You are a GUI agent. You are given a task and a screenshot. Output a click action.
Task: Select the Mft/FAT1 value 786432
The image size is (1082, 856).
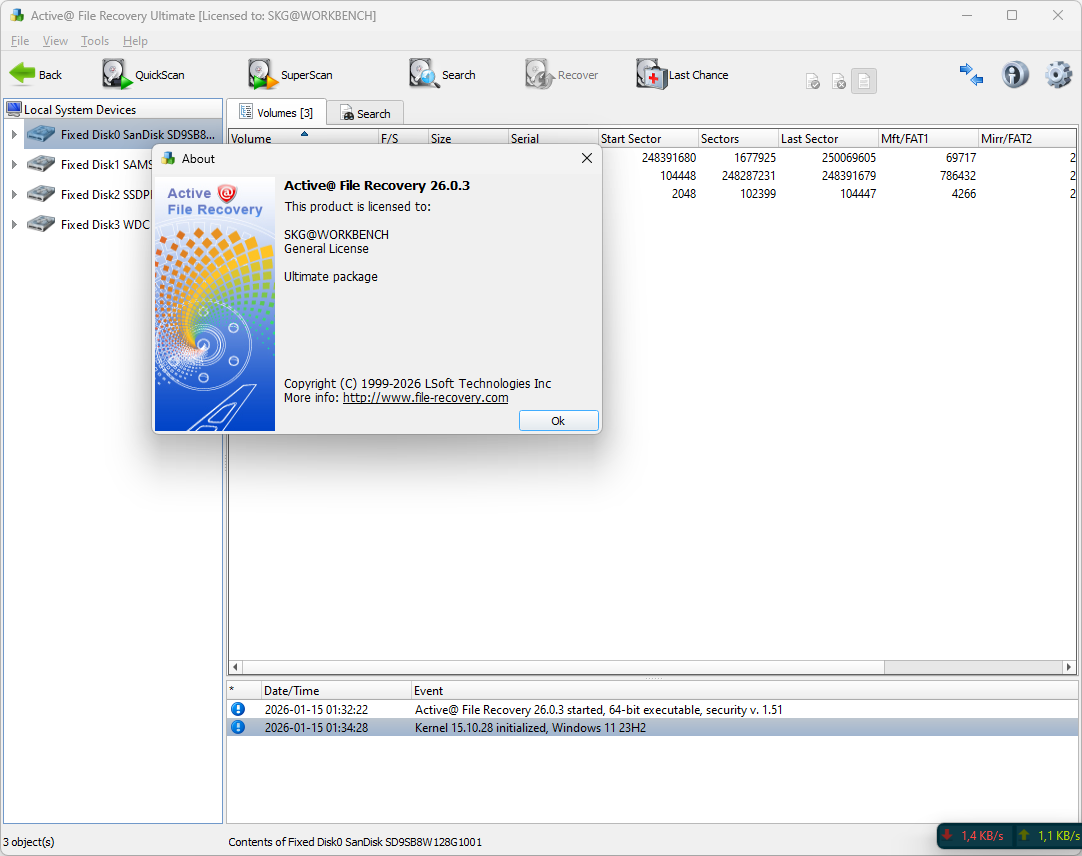pos(958,175)
